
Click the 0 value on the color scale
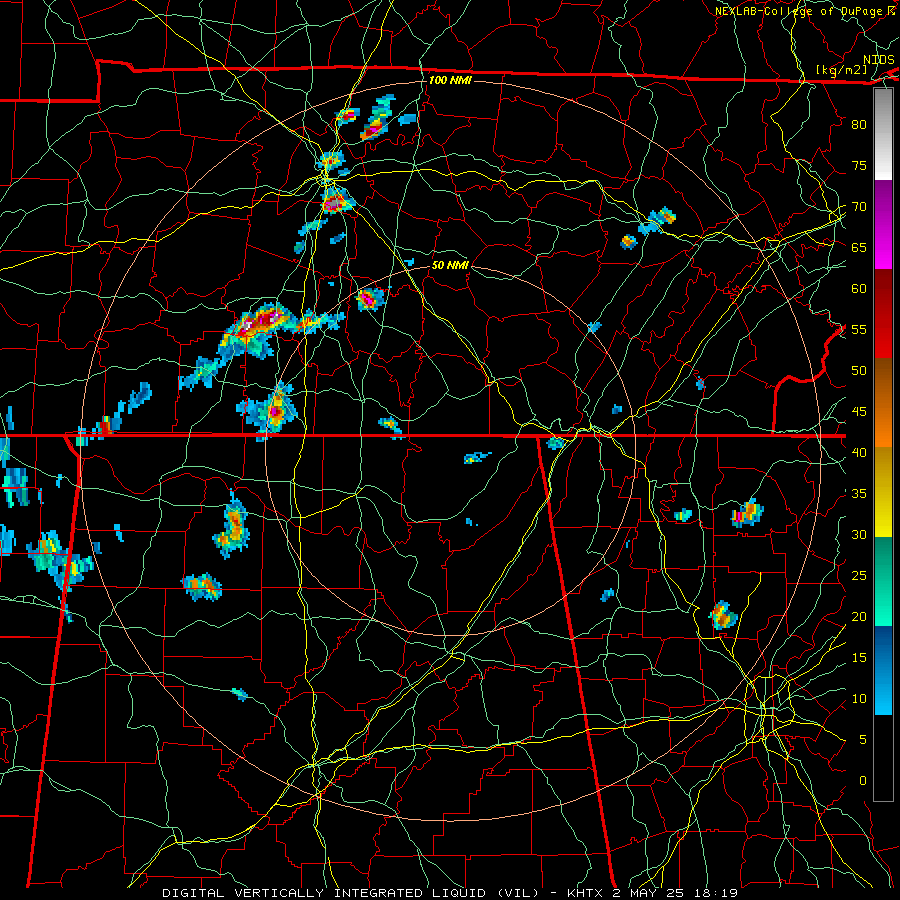pyautogui.click(x=863, y=781)
